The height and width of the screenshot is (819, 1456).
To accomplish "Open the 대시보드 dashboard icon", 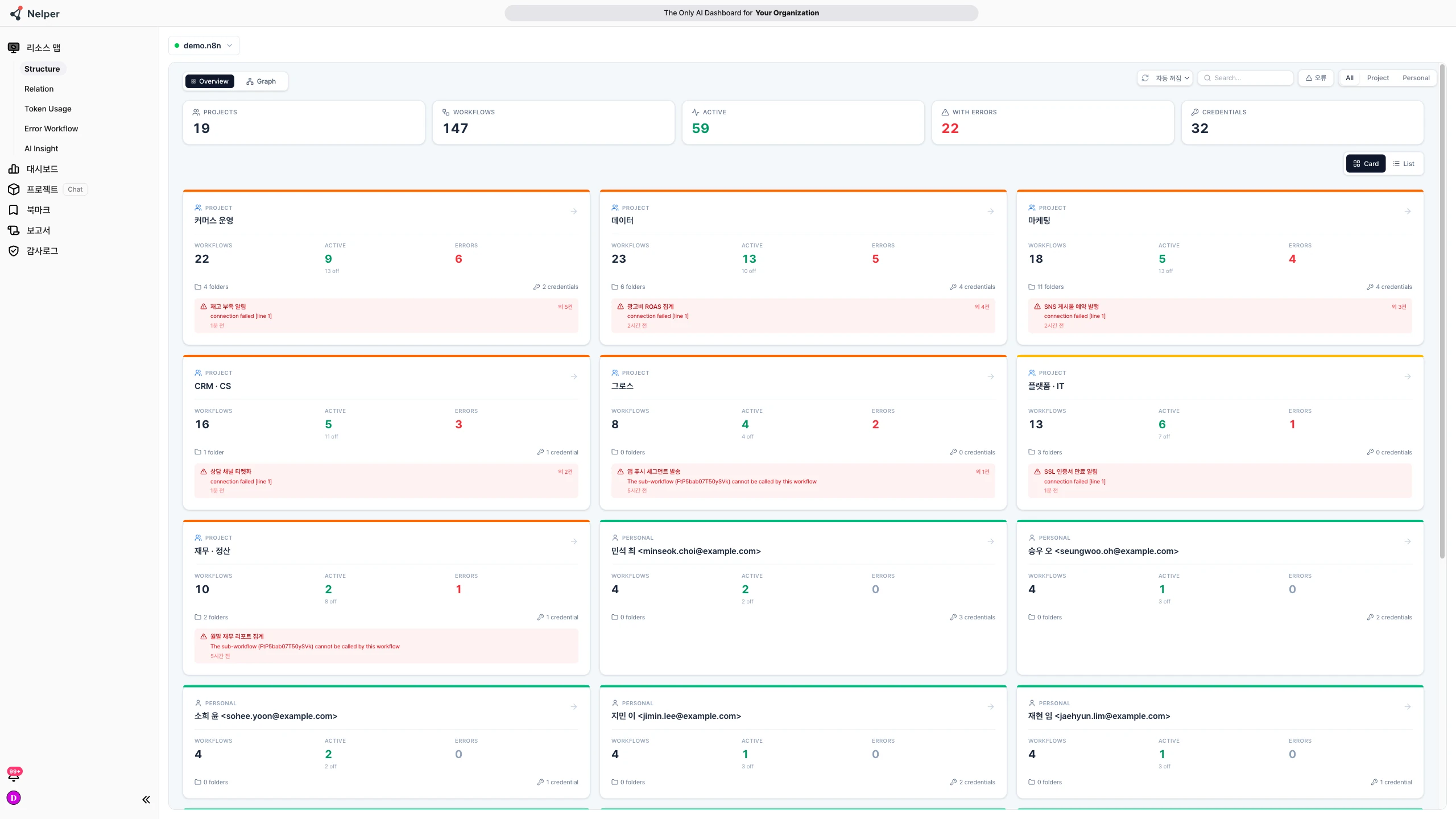I will click(14, 169).
